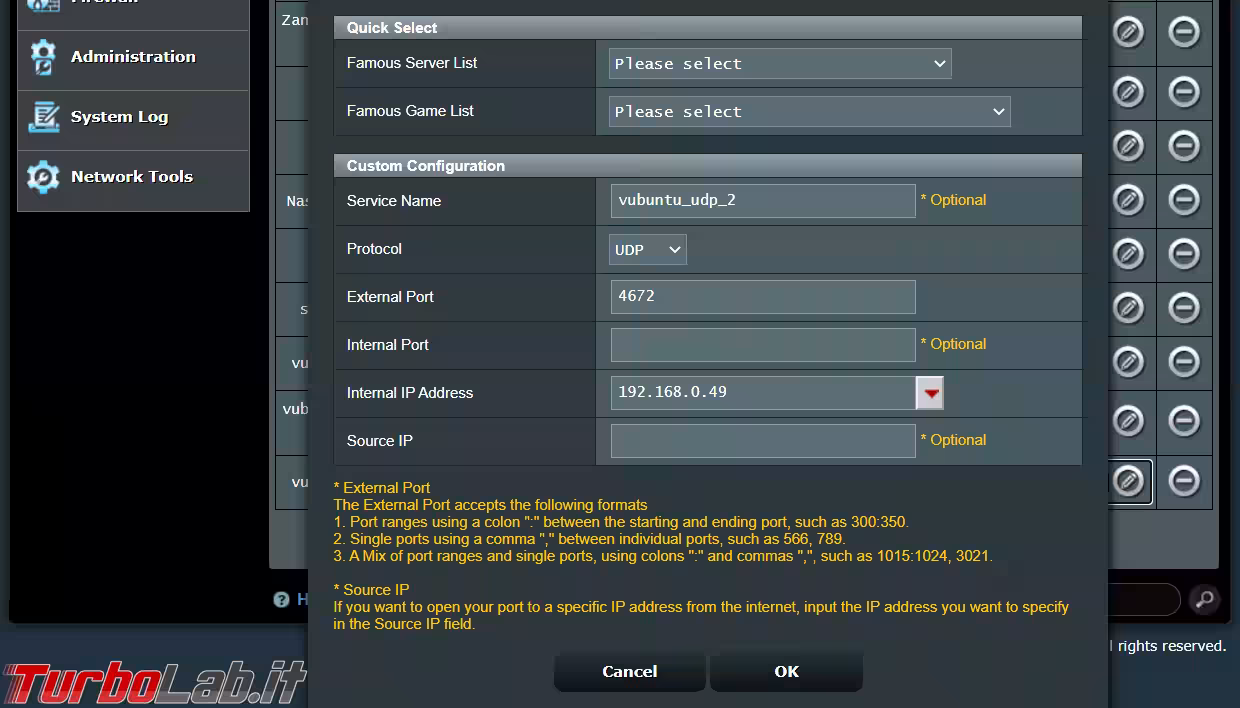The width and height of the screenshot is (1240, 708).
Task: Open the Famous Server List dropdown
Action: (x=779, y=64)
